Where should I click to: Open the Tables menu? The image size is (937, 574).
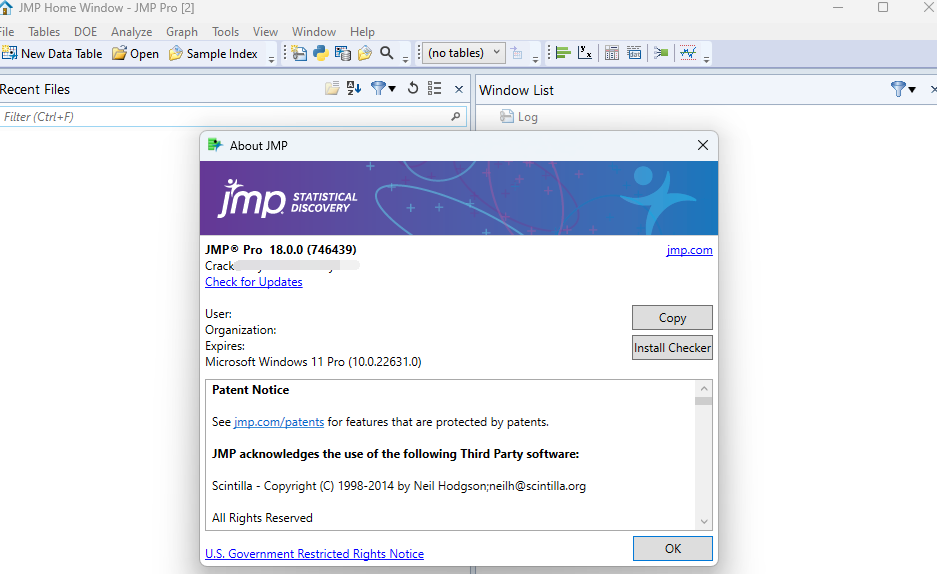pyautogui.click(x=44, y=32)
